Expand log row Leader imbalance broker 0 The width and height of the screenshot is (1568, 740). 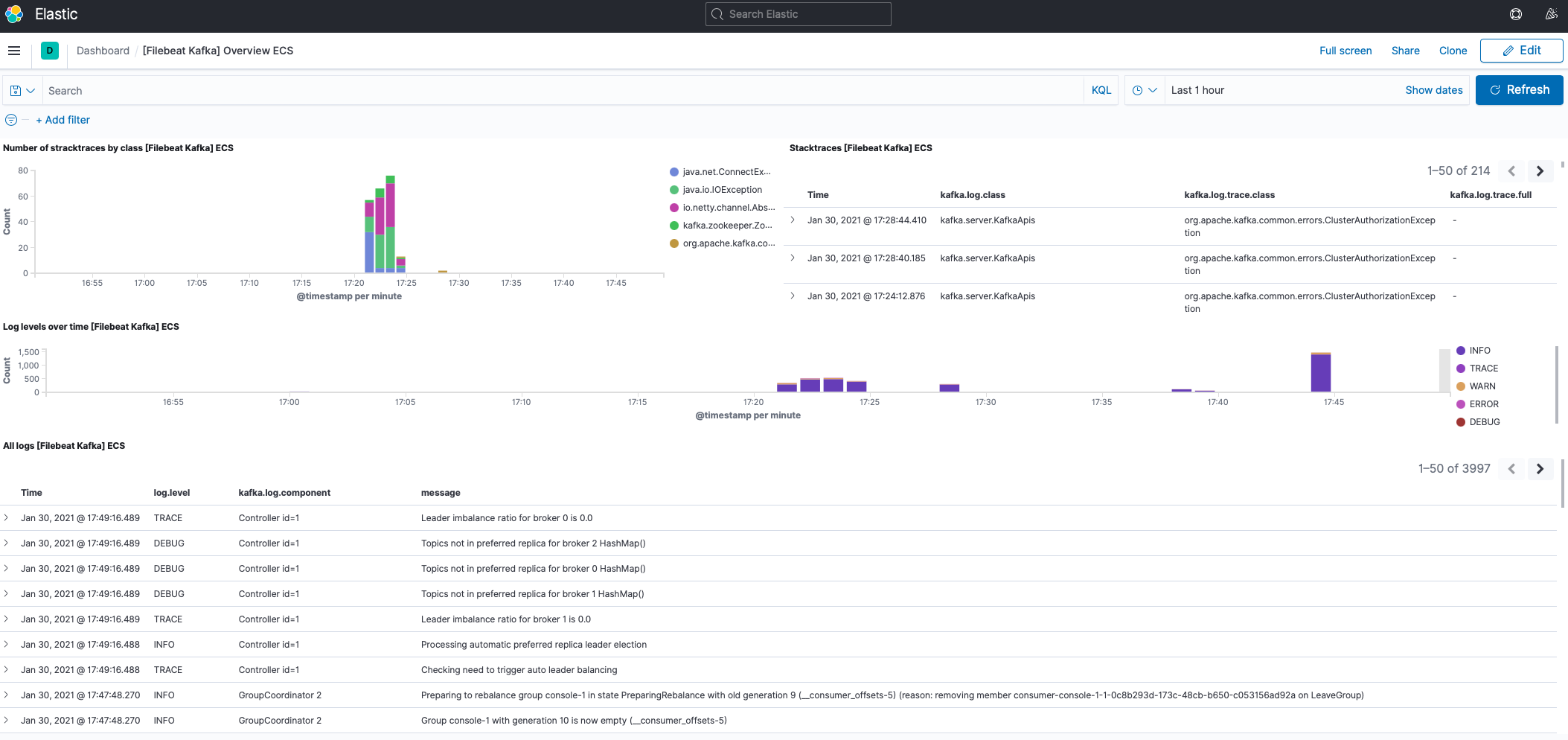pos(6,517)
